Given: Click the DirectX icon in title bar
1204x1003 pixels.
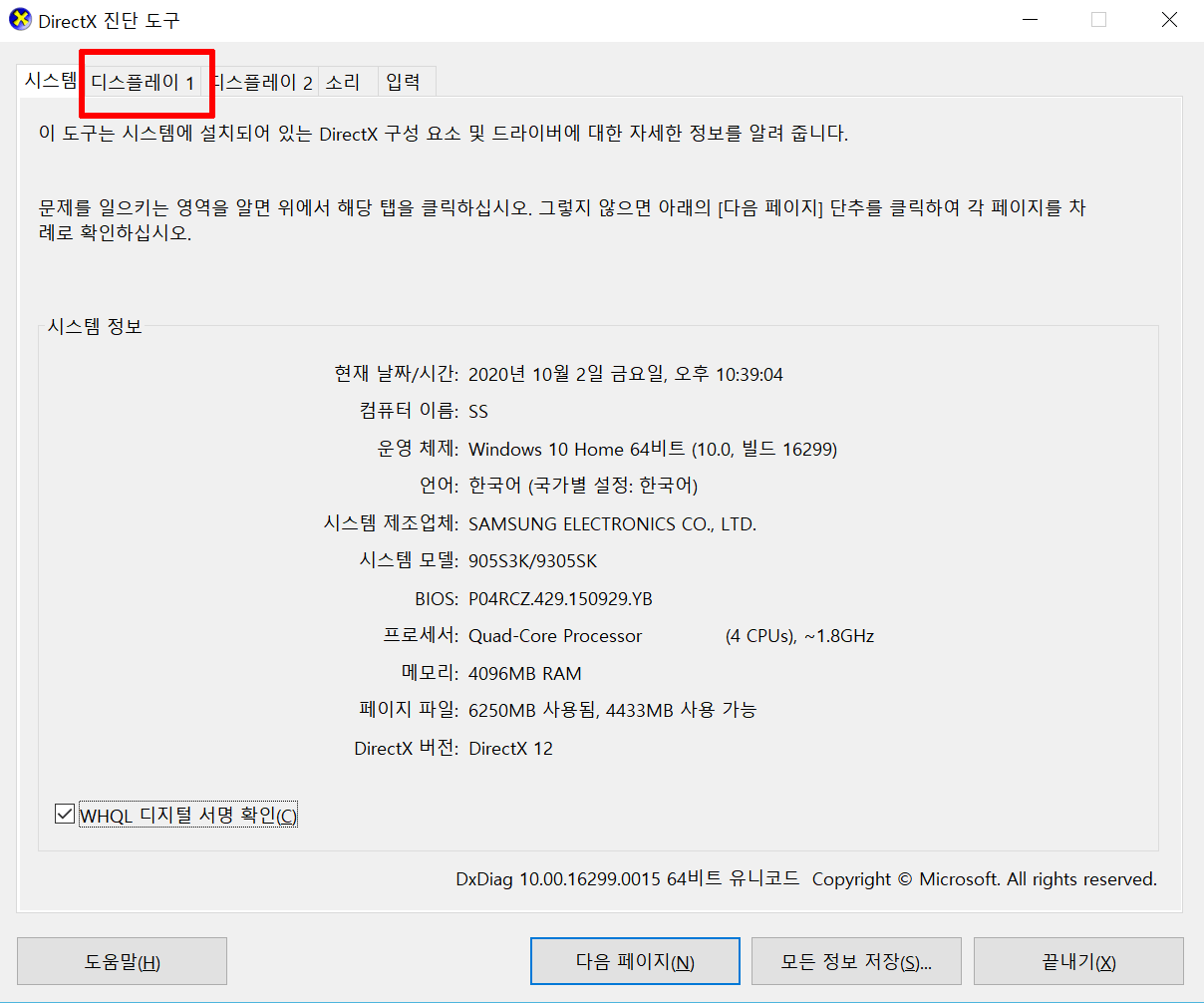Looking at the screenshot, I should 20,20.
